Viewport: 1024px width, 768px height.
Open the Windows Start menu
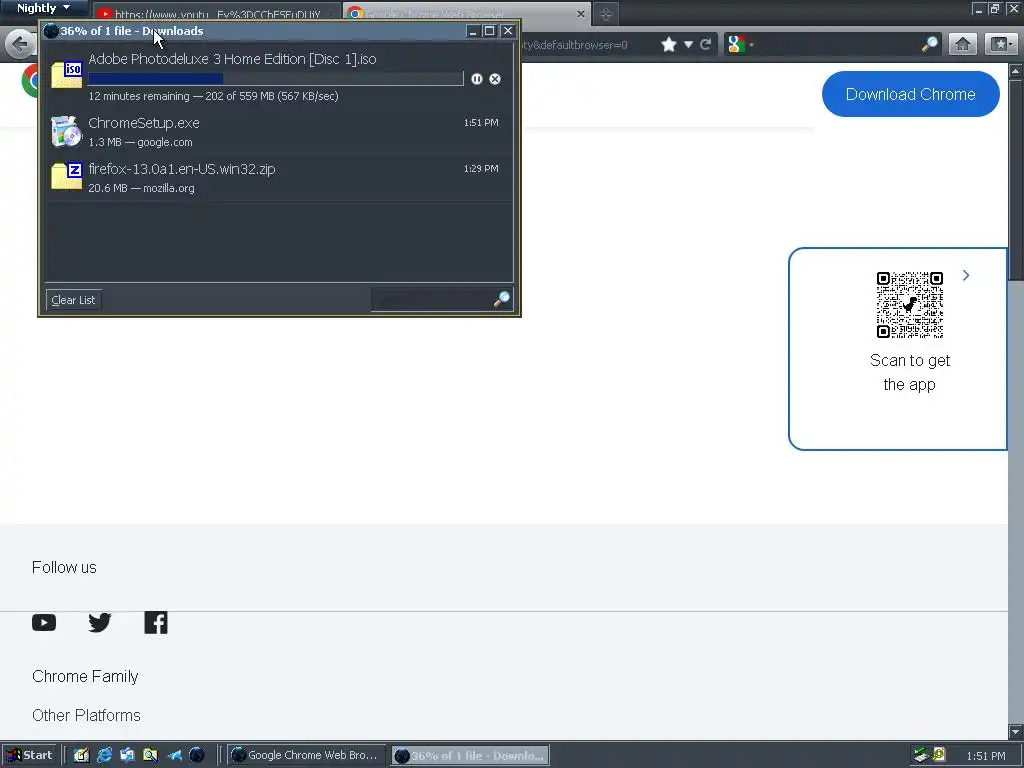pos(29,756)
